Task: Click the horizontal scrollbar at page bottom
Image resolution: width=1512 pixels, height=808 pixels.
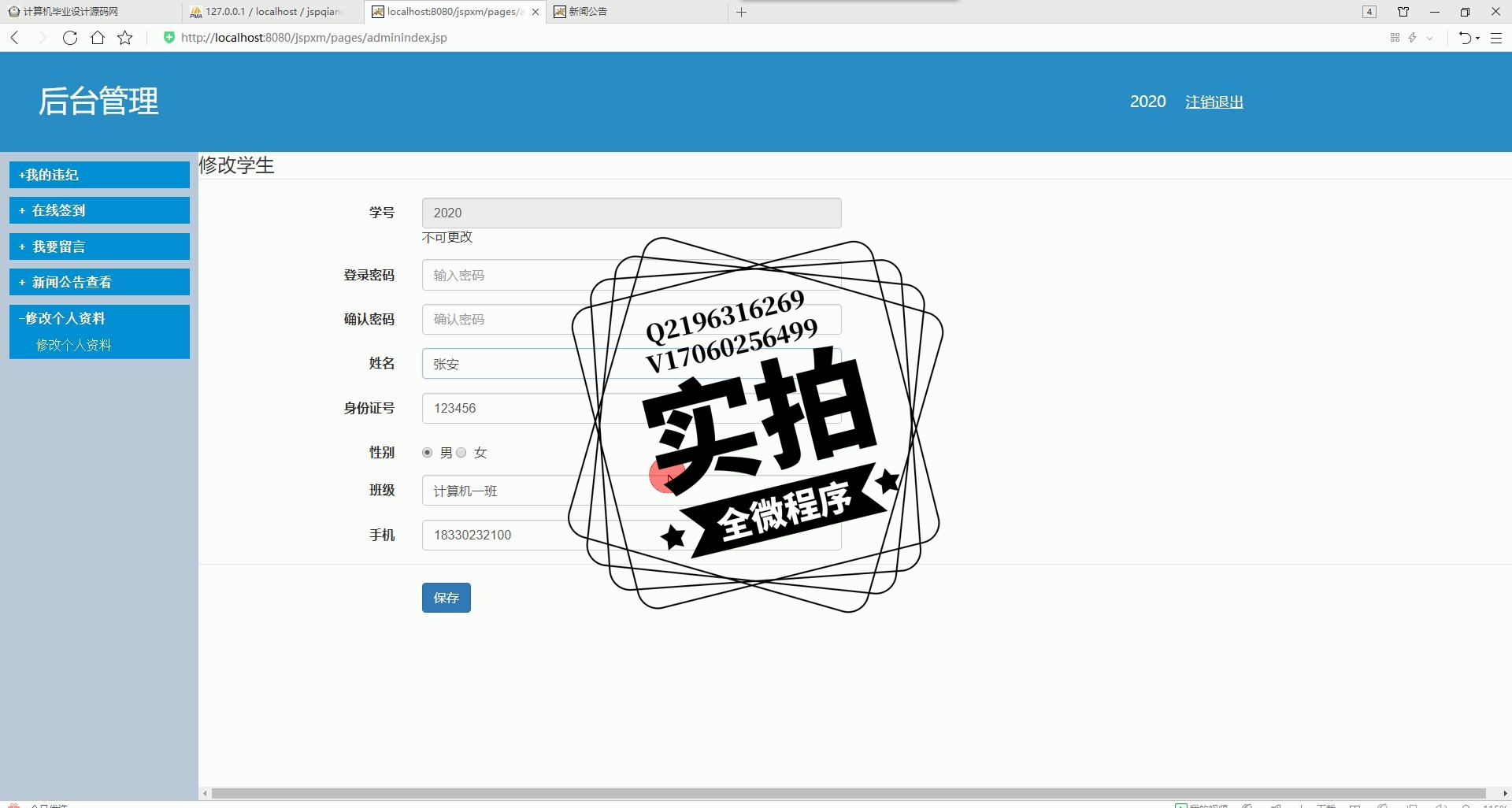Action: pos(848,793)
